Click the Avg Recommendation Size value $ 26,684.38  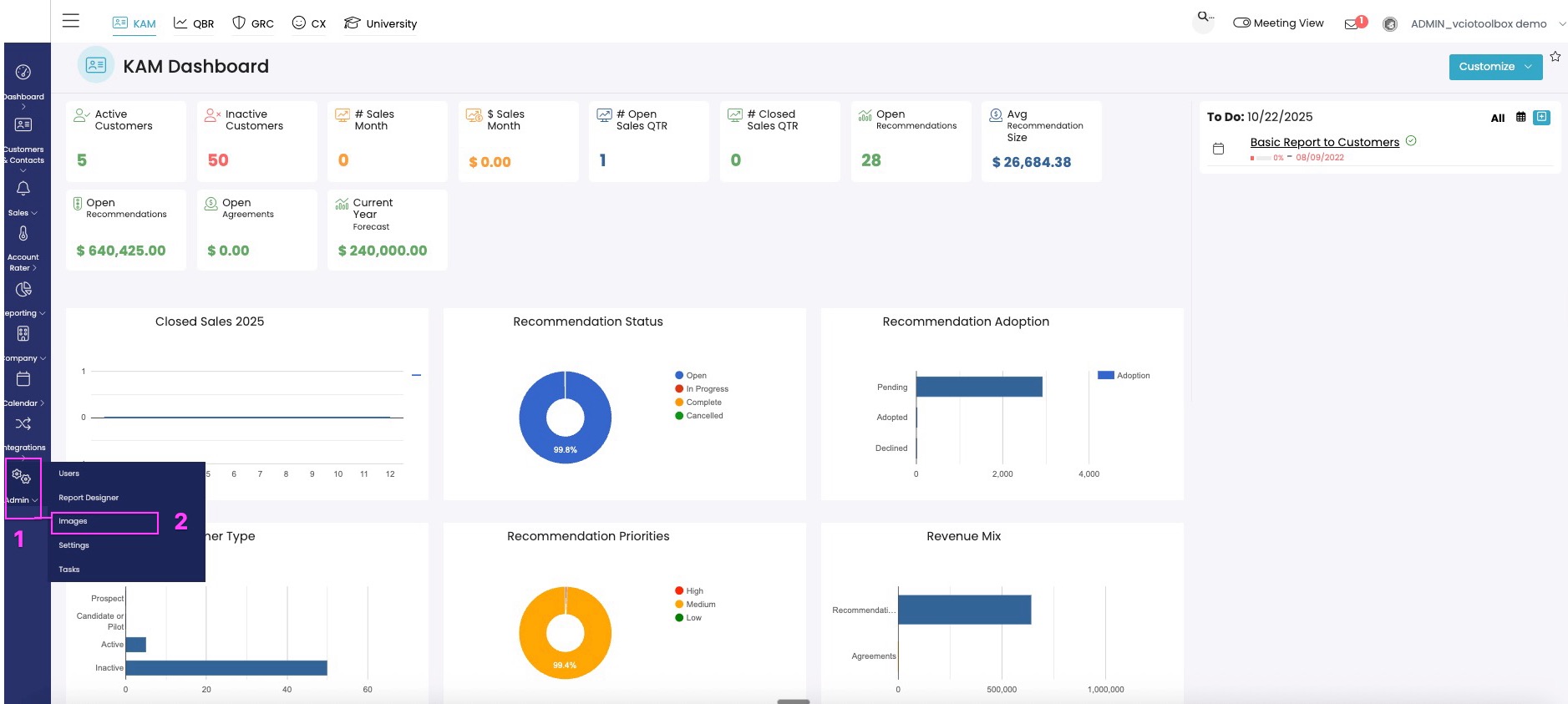(x=1032, y=162)
